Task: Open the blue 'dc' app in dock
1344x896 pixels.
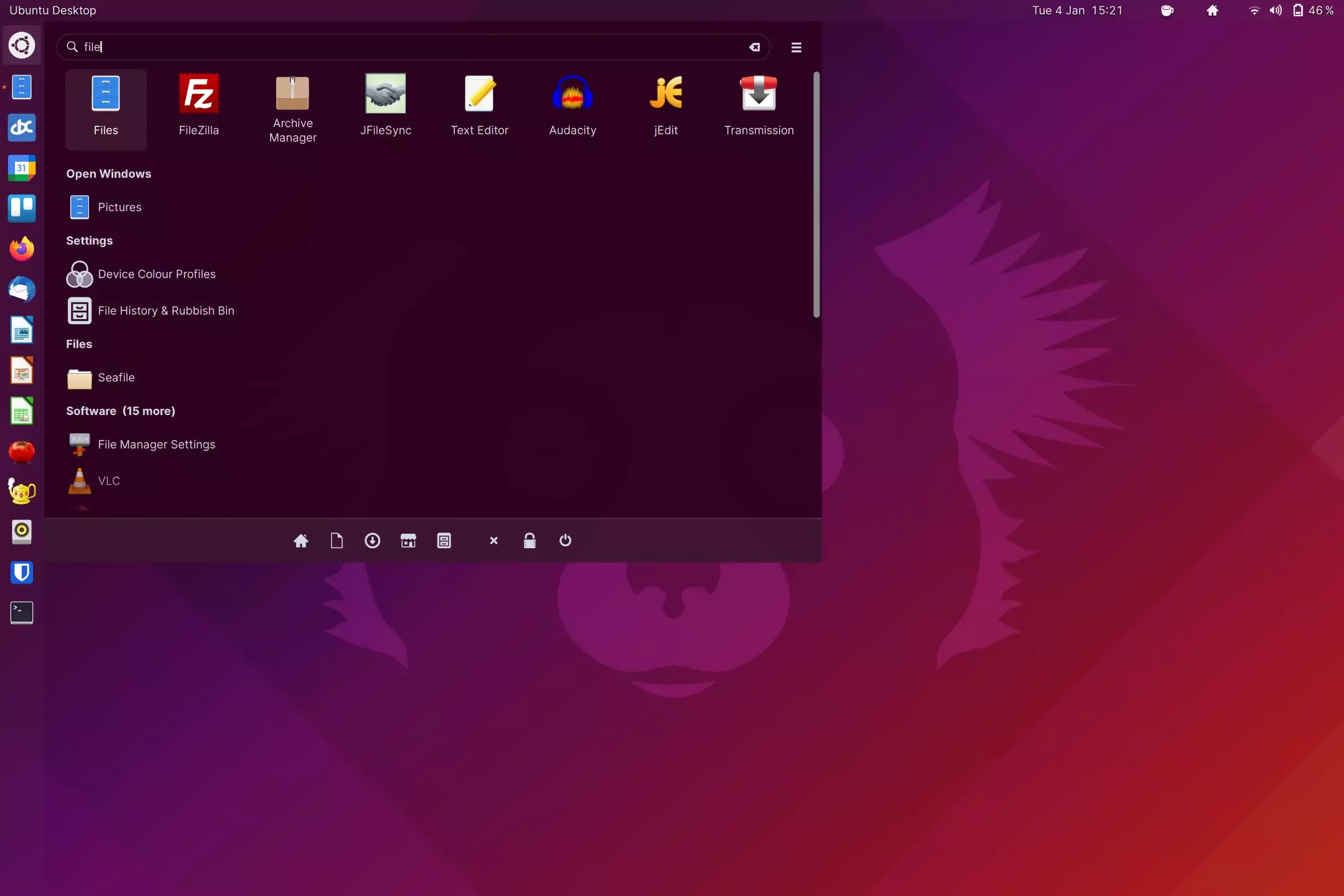Action: 22,128
